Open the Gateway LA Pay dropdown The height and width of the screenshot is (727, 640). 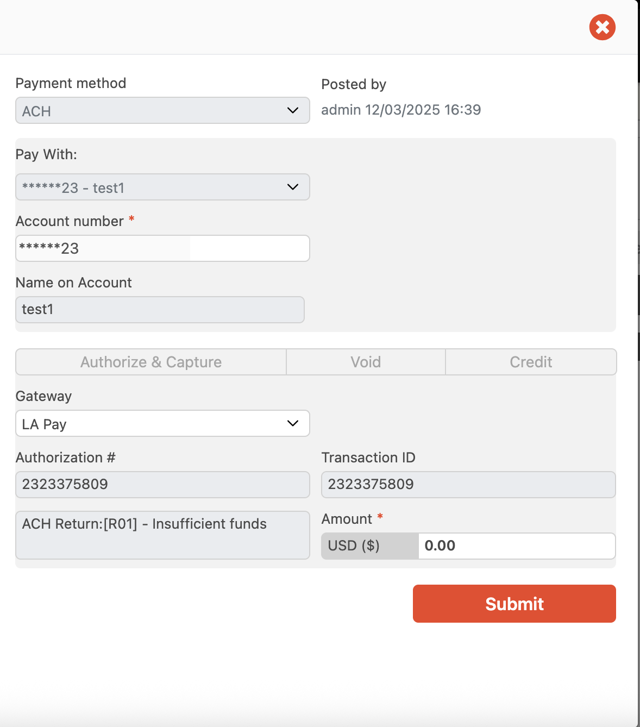pyautogui.click(x=150, y=423)
